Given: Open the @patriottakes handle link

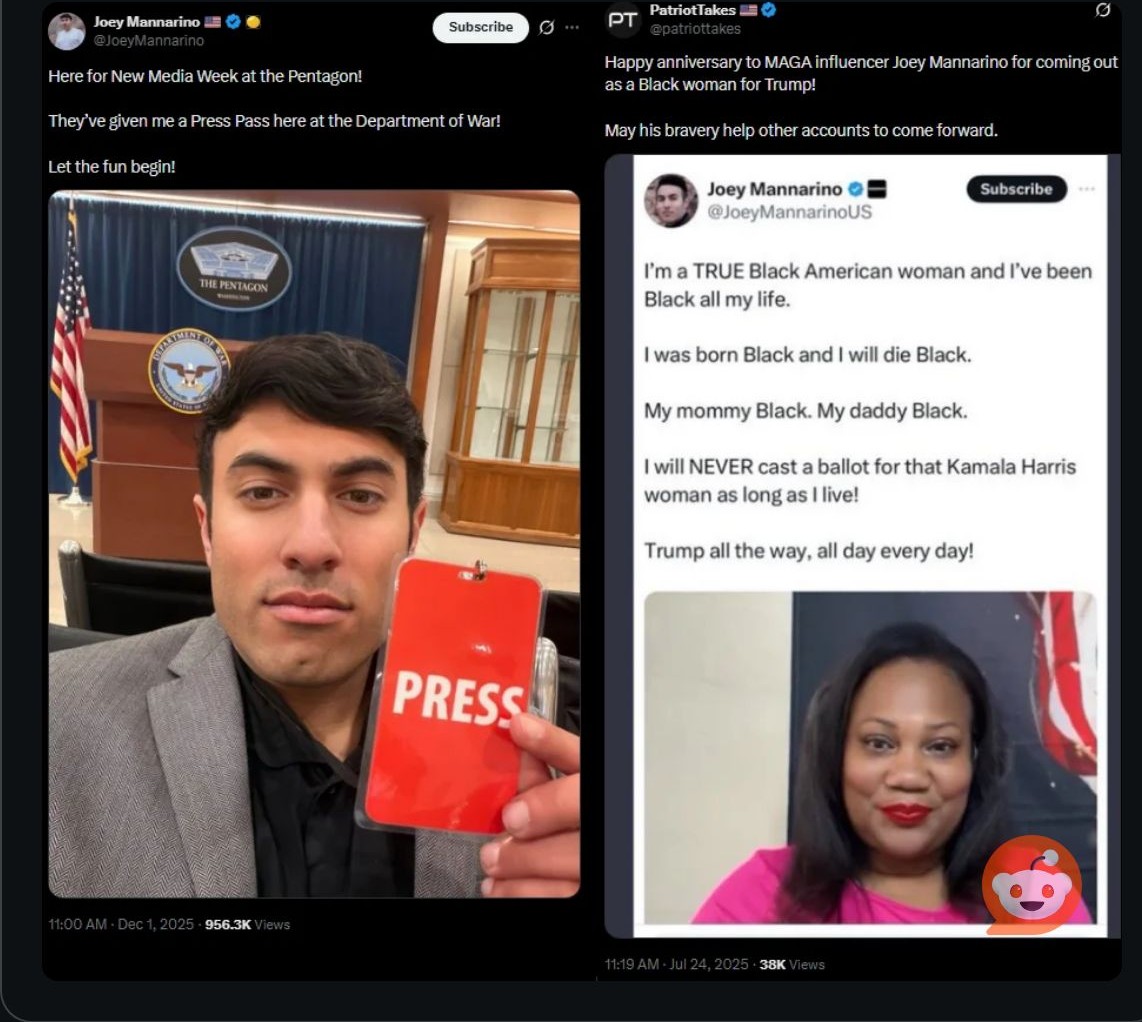Looking at the screenshot, I should point(695,29).
